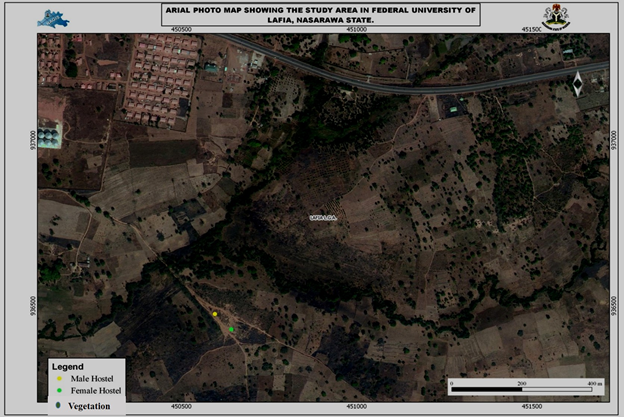Click the Female Hostel legend label
The height and width of the screenshot is (417, 624).
tap(93, 392)
